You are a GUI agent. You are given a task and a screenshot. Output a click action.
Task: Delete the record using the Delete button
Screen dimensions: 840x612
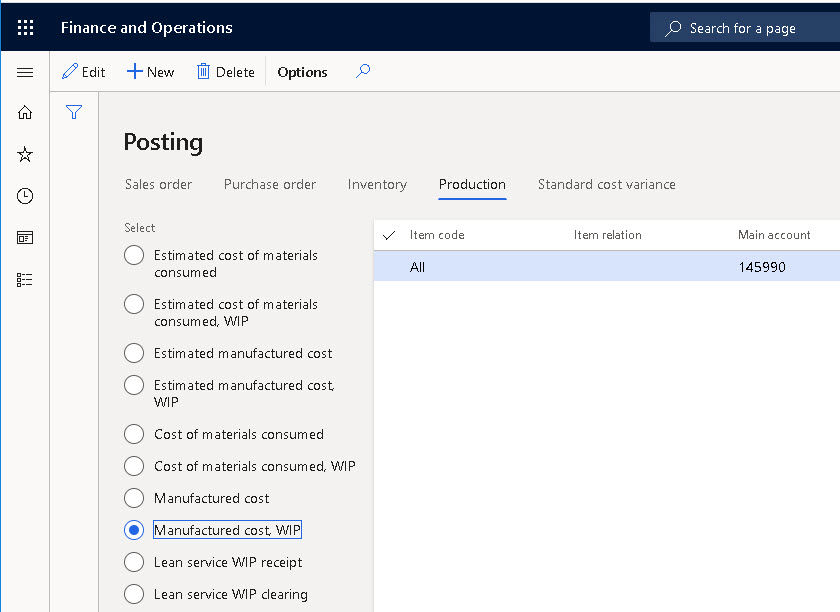point(225,71)
